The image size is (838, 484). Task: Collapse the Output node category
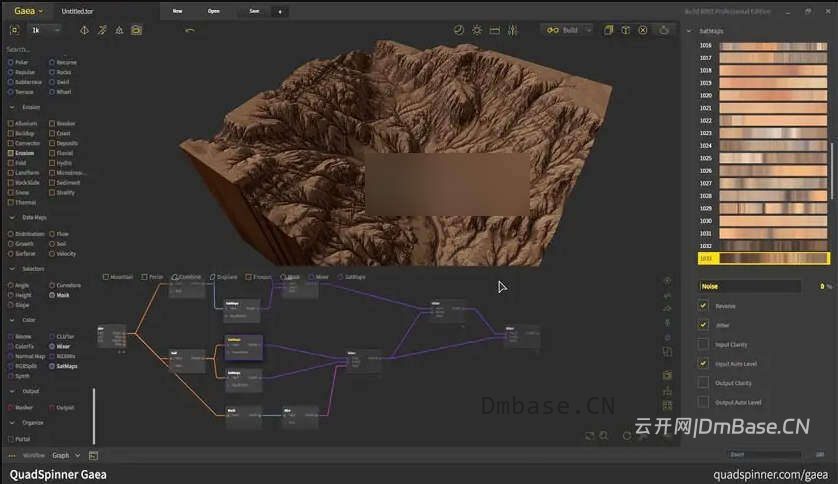coord(12,391)
